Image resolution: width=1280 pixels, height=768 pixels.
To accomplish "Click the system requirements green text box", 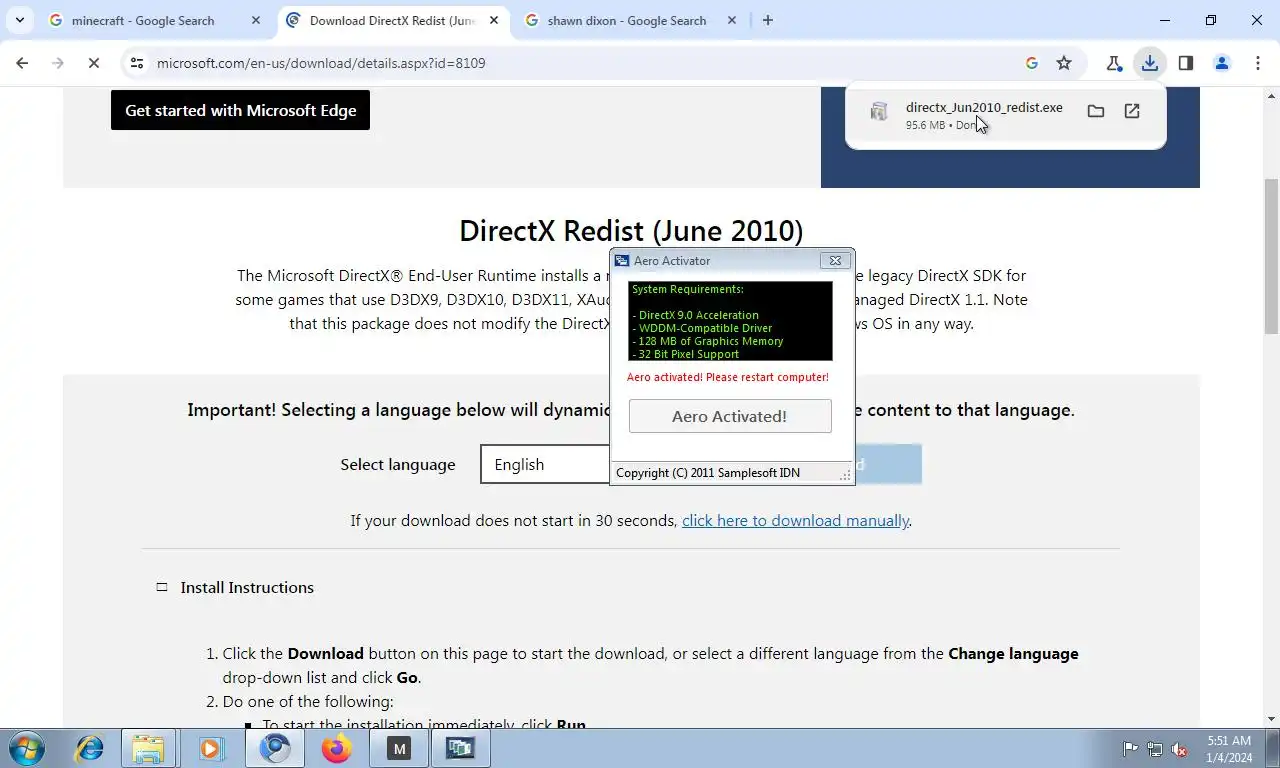I will (730, 321).
